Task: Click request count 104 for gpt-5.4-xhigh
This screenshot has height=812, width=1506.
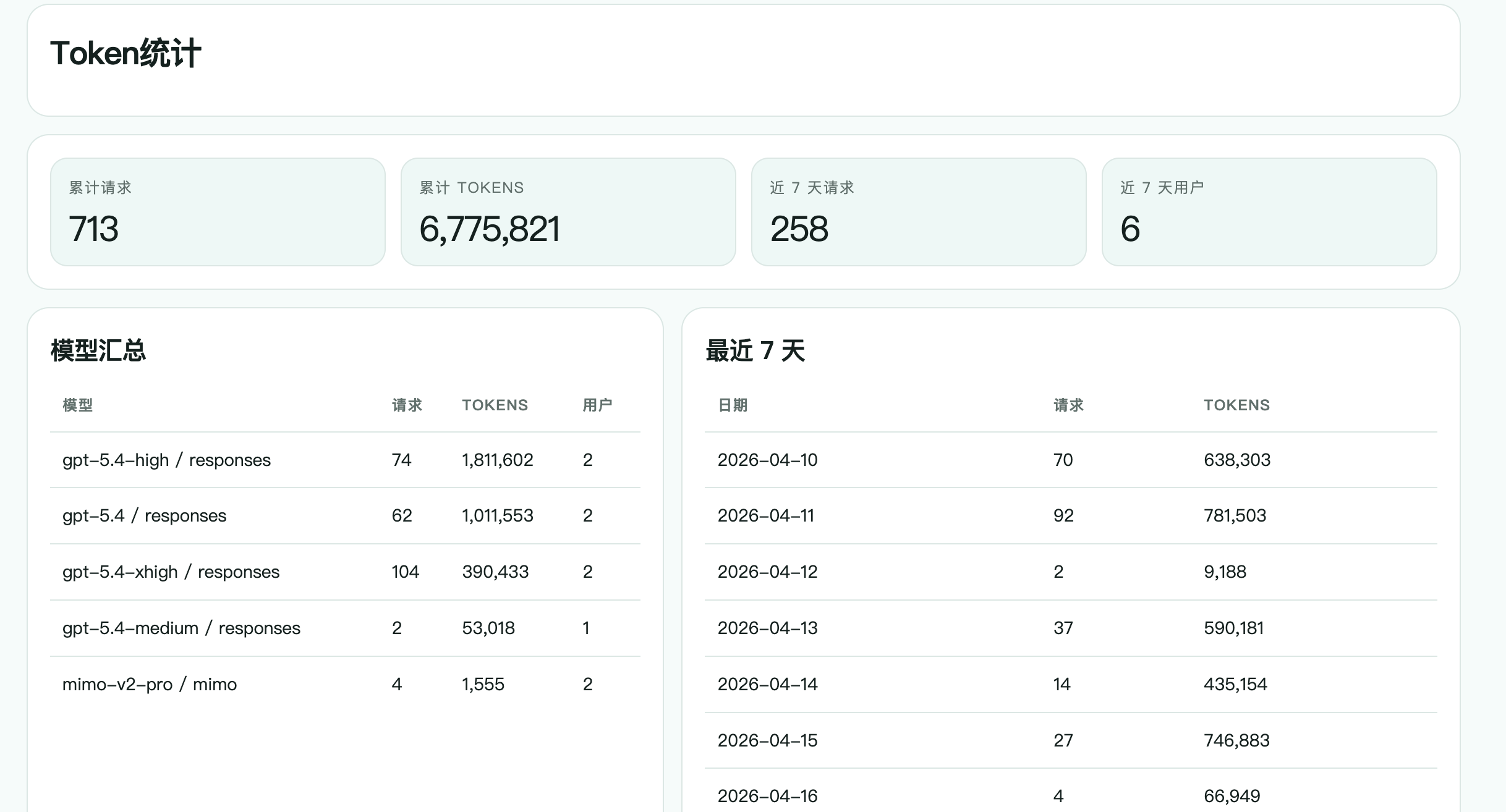Action: click(x=406, y=572)
